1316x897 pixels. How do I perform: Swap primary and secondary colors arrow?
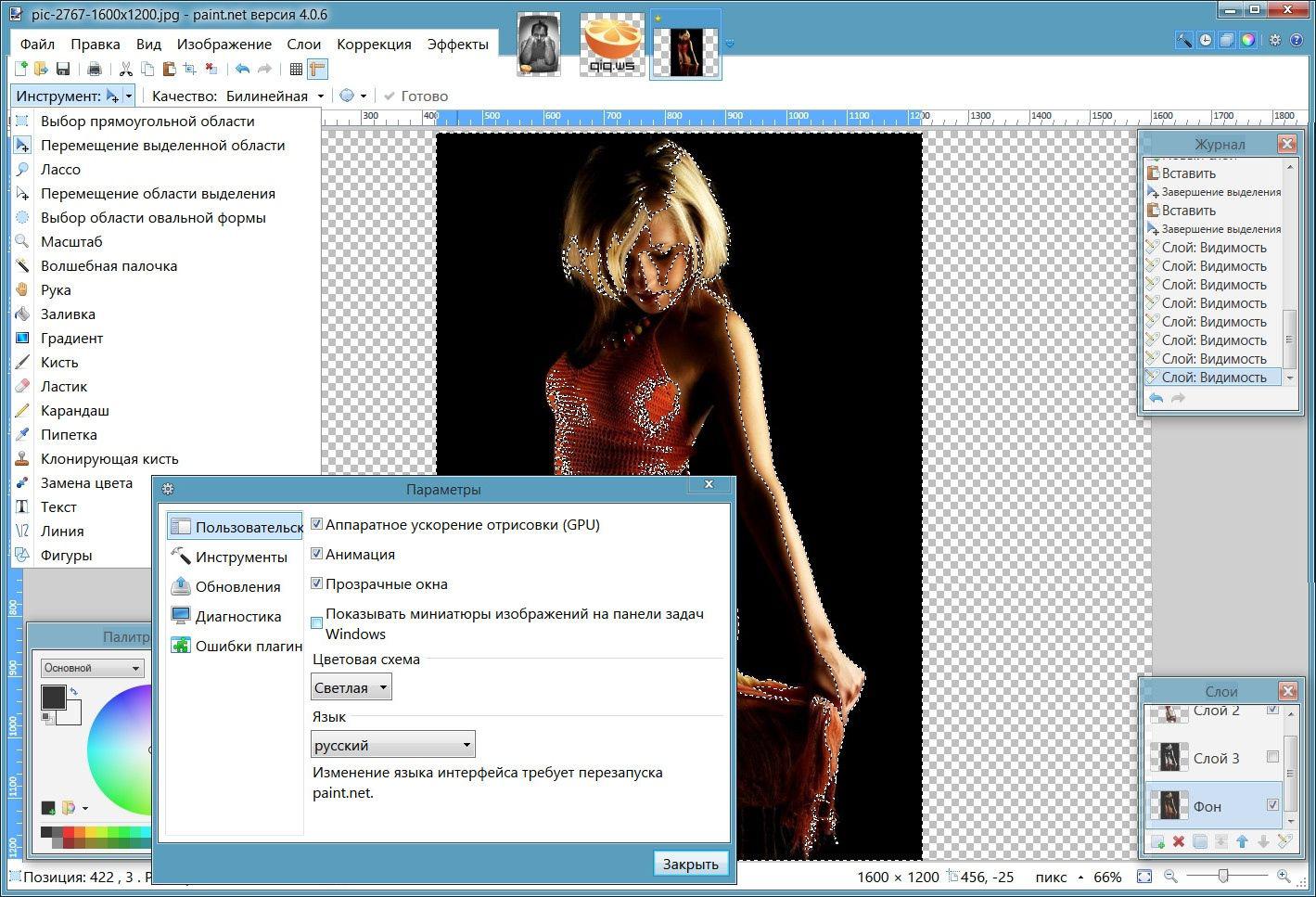click(x=73, y=692)
